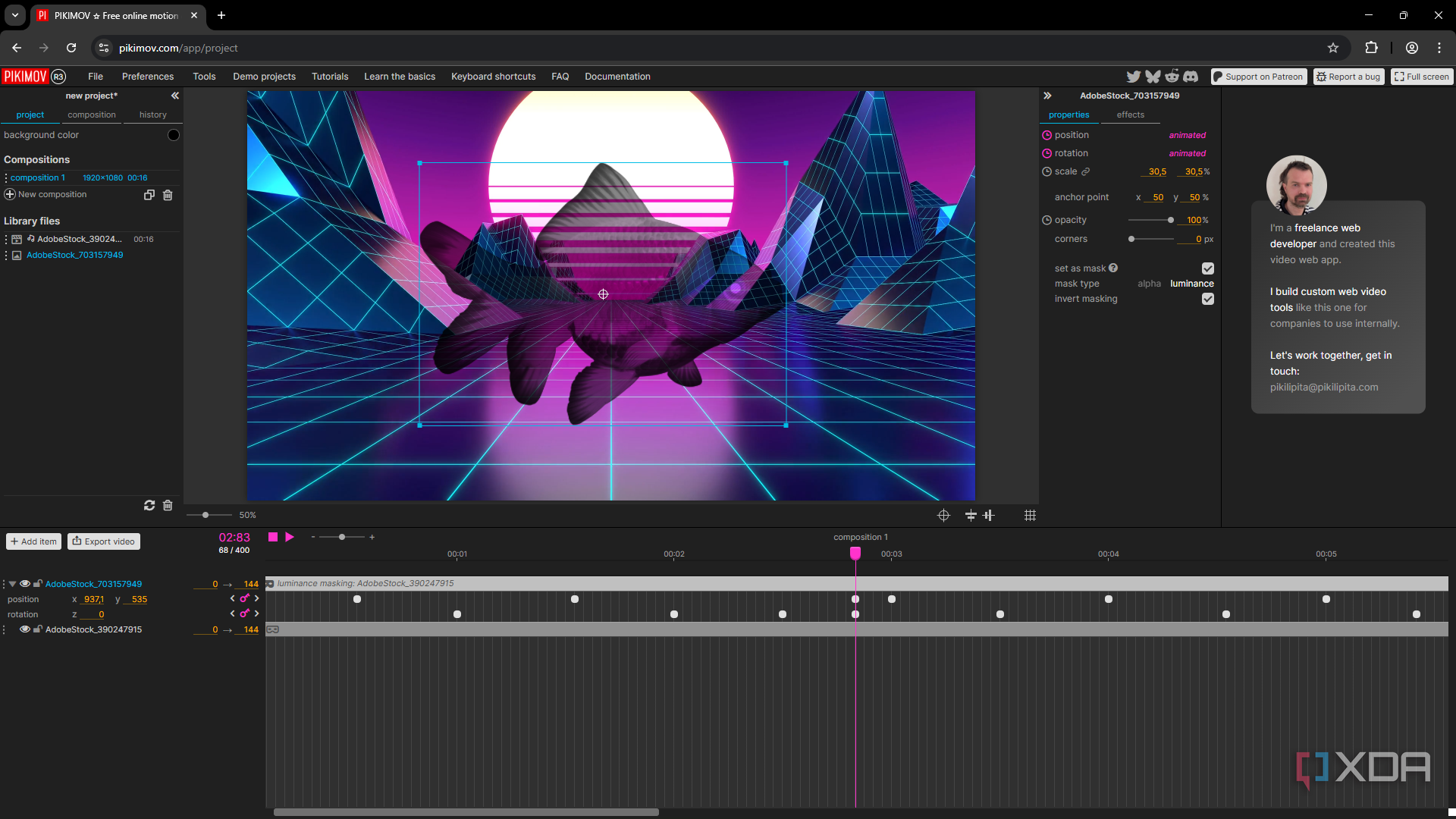This screenshot has height=819, width=1456.
Task: Uncheck the invert masking checkbox
Action: click(1208, 299)
